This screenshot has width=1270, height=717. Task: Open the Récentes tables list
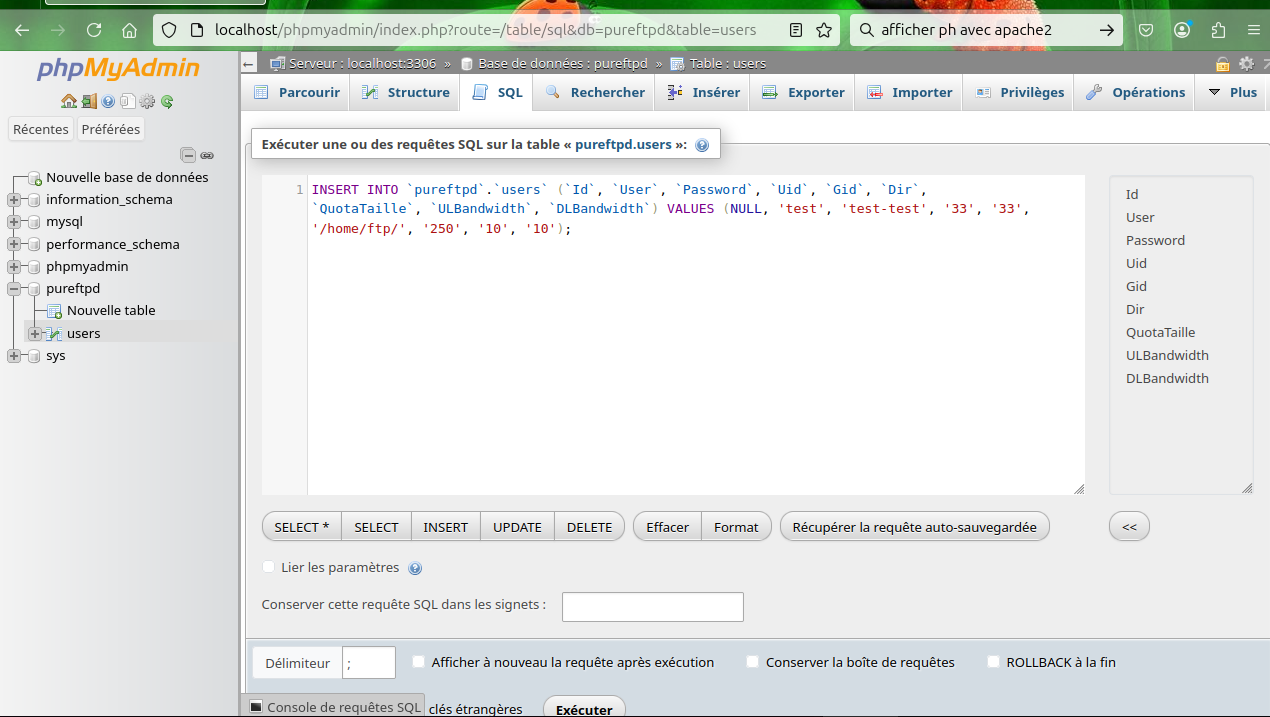pos(41,129)
